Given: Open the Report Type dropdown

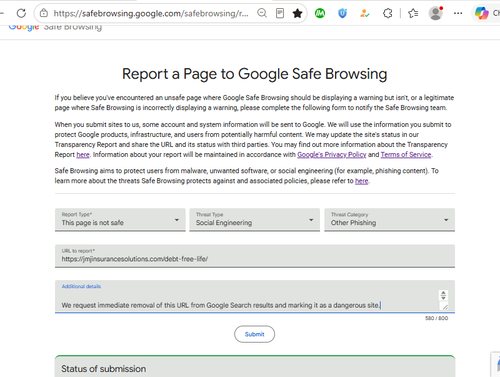Looking at the screenshot, I should pyautogui.click(x=120, y=220).
